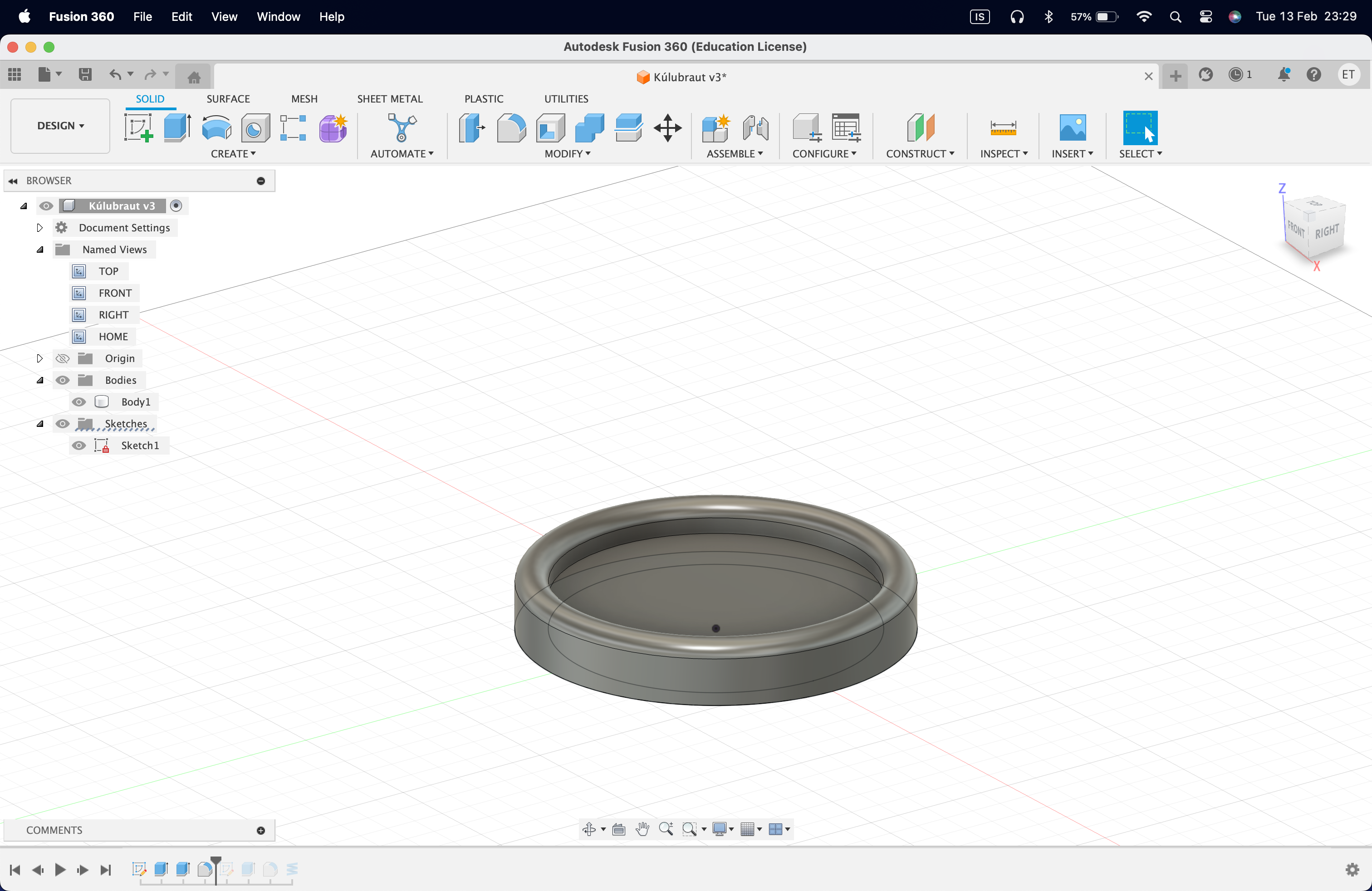The image size is (1372, 891).
Task: Select the Rectangular Pattern tool
Action: click(294, 127)
